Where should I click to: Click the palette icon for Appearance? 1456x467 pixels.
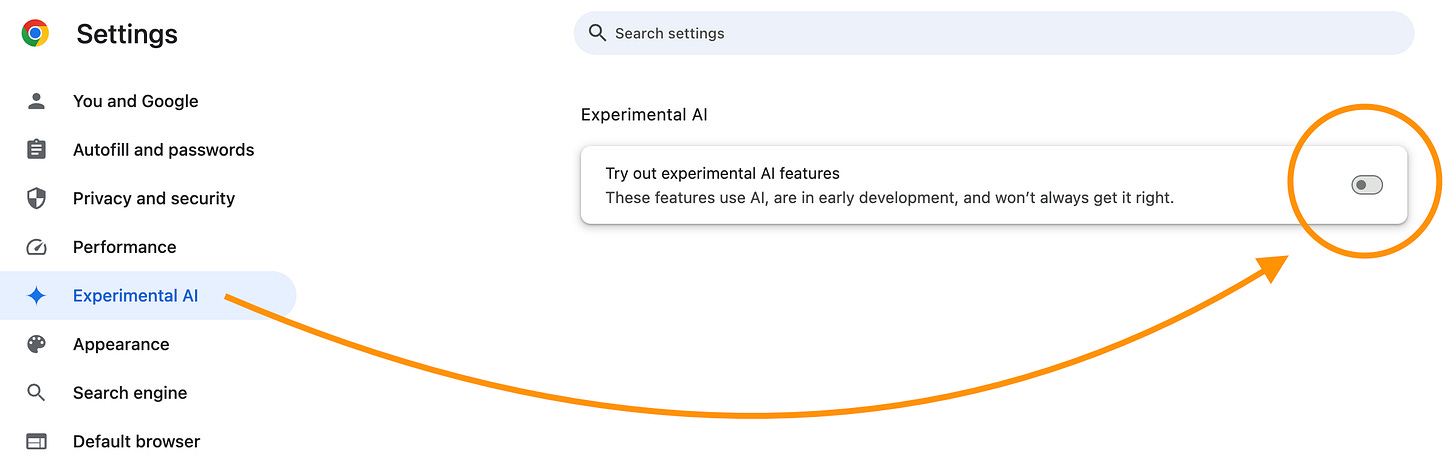[36, 344]
